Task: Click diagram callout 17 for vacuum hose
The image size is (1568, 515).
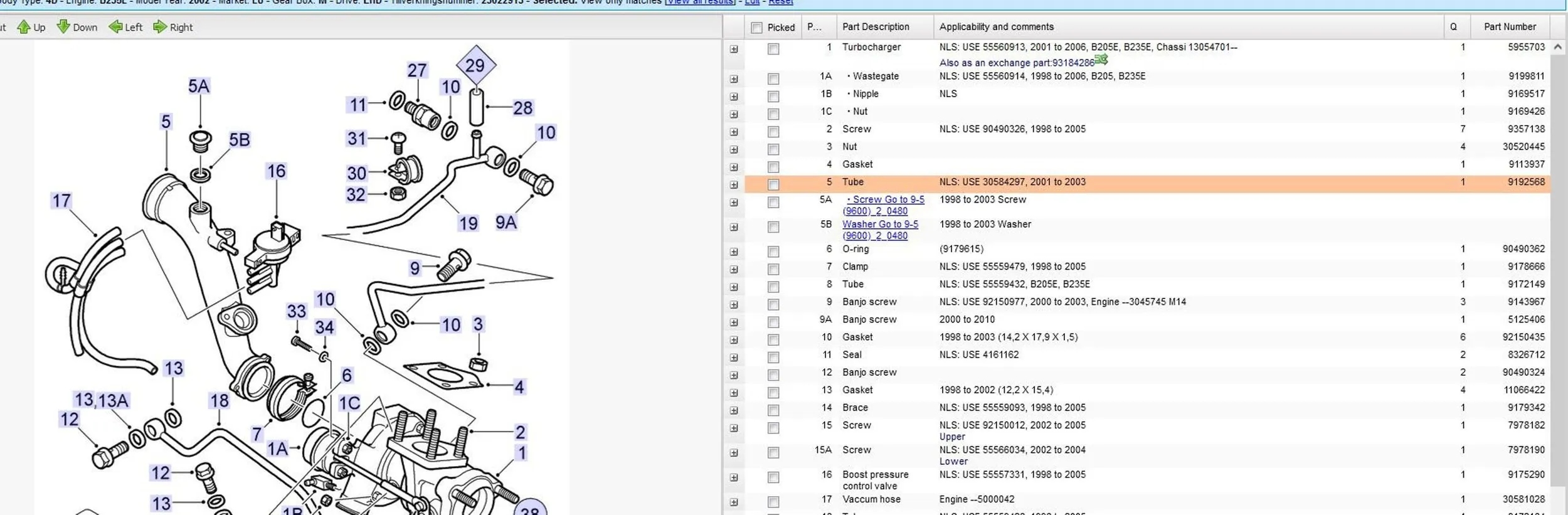Action: pos(61,201)
